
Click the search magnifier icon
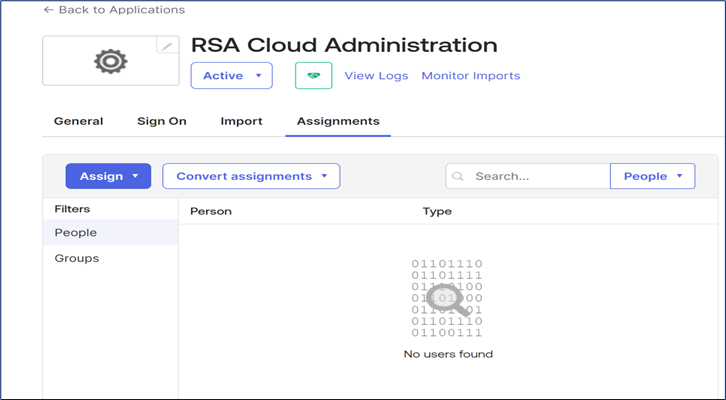pos(459,177)
